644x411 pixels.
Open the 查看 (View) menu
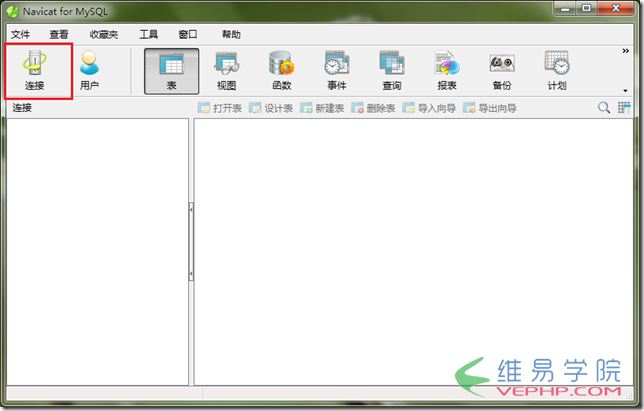[59, 34]
